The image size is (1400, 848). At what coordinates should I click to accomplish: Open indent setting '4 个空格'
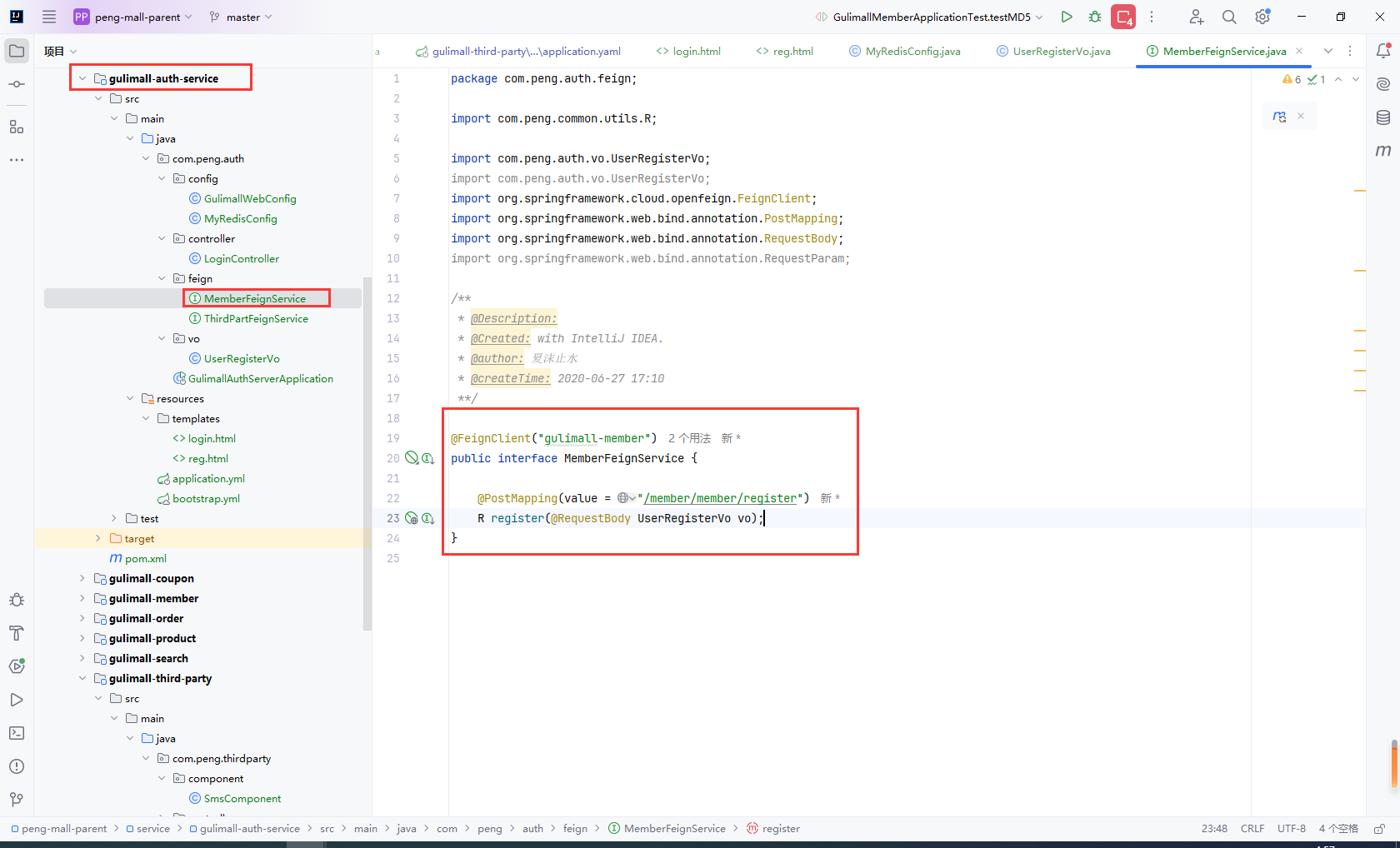tap(1338, 829)
